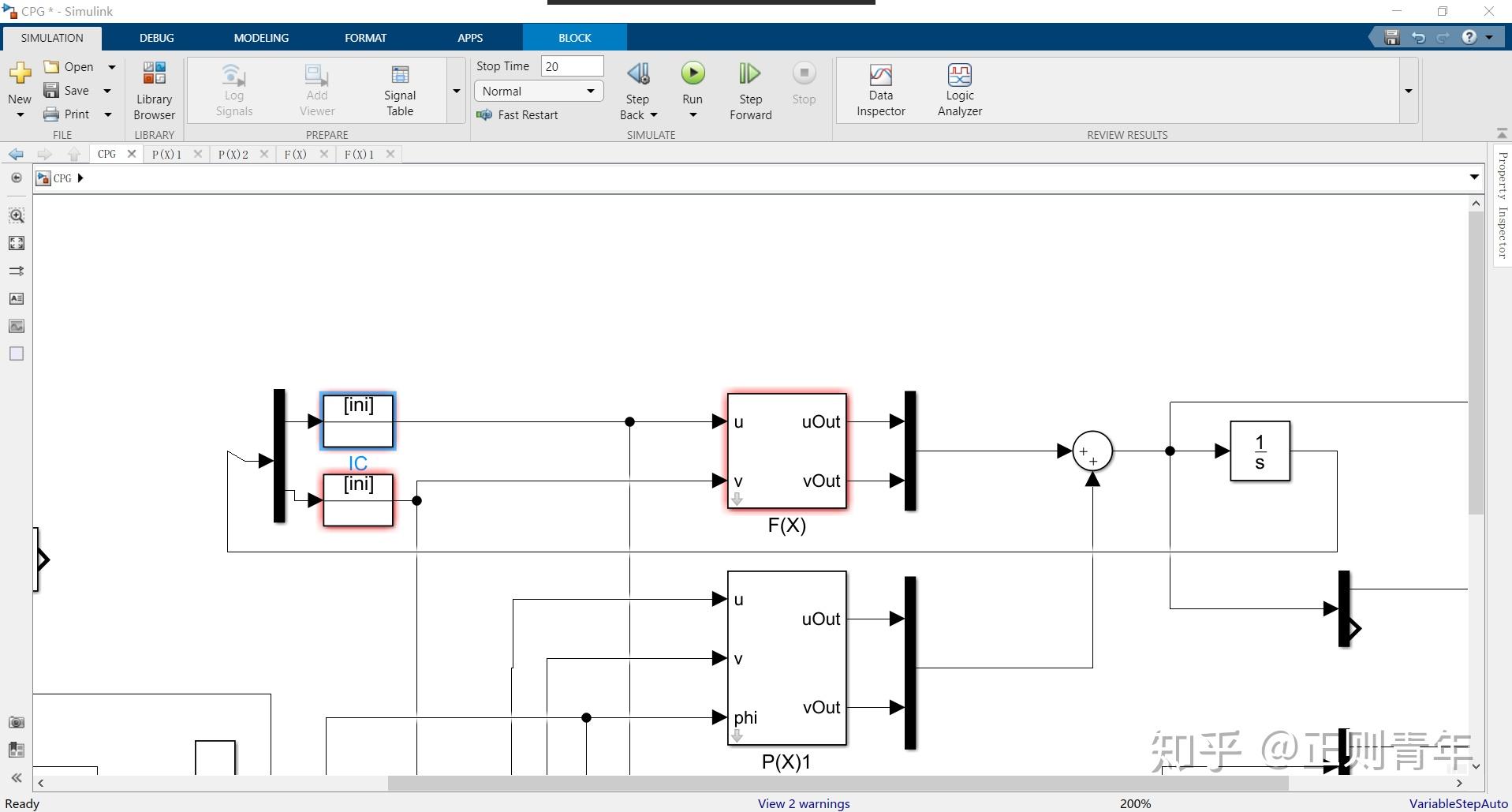Screen dimensions: 1512x812
Task: Open the APPS ribbon tab
Action: tap(470, 38)
